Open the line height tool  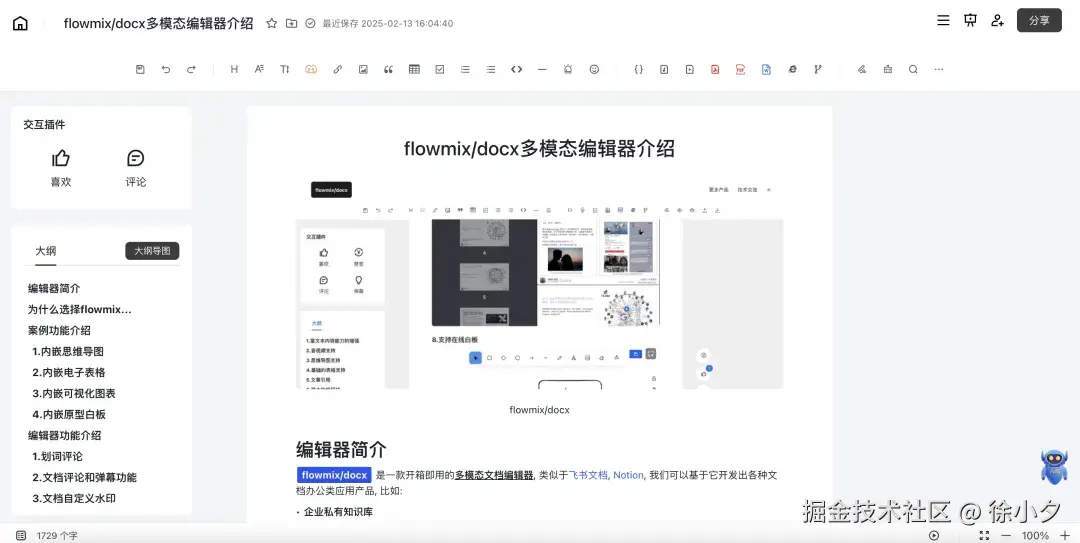tap(284, 70)
